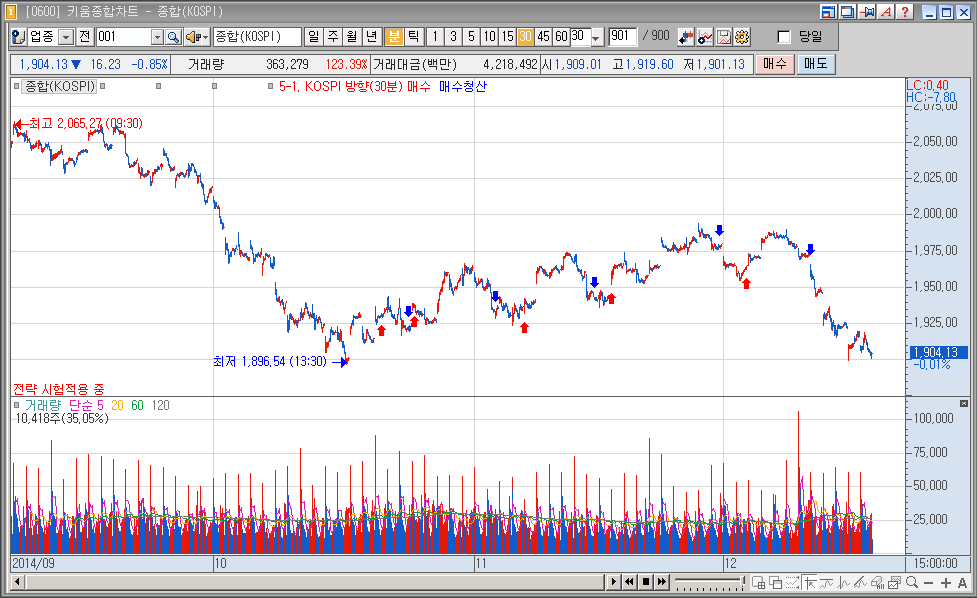Click the diagonal trendline tool icon
The width and height of the screenshot is (977, 598).
[860, 583]
